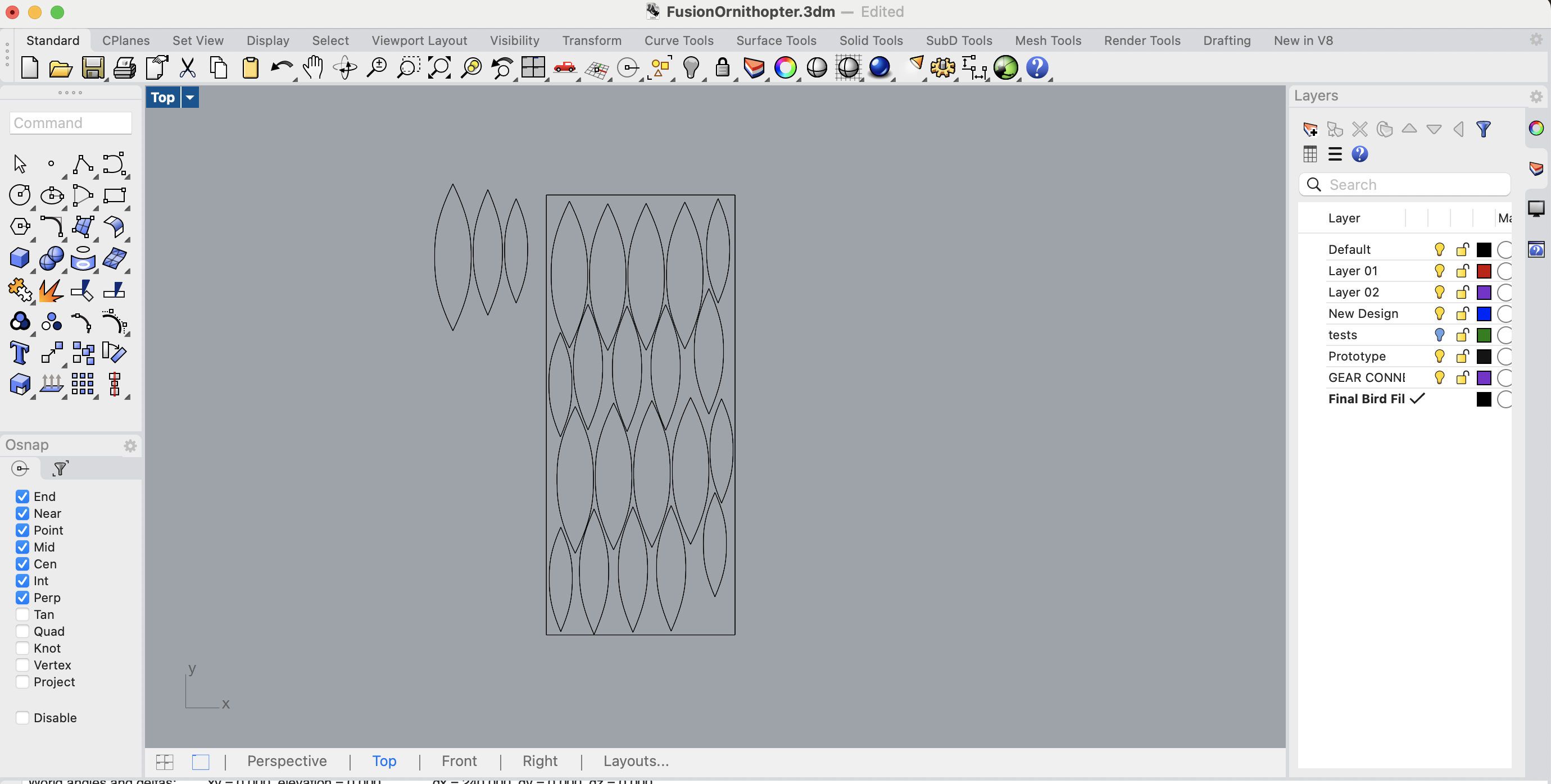
Task: Select the Circle tool in sidebar
Action: 20,195
